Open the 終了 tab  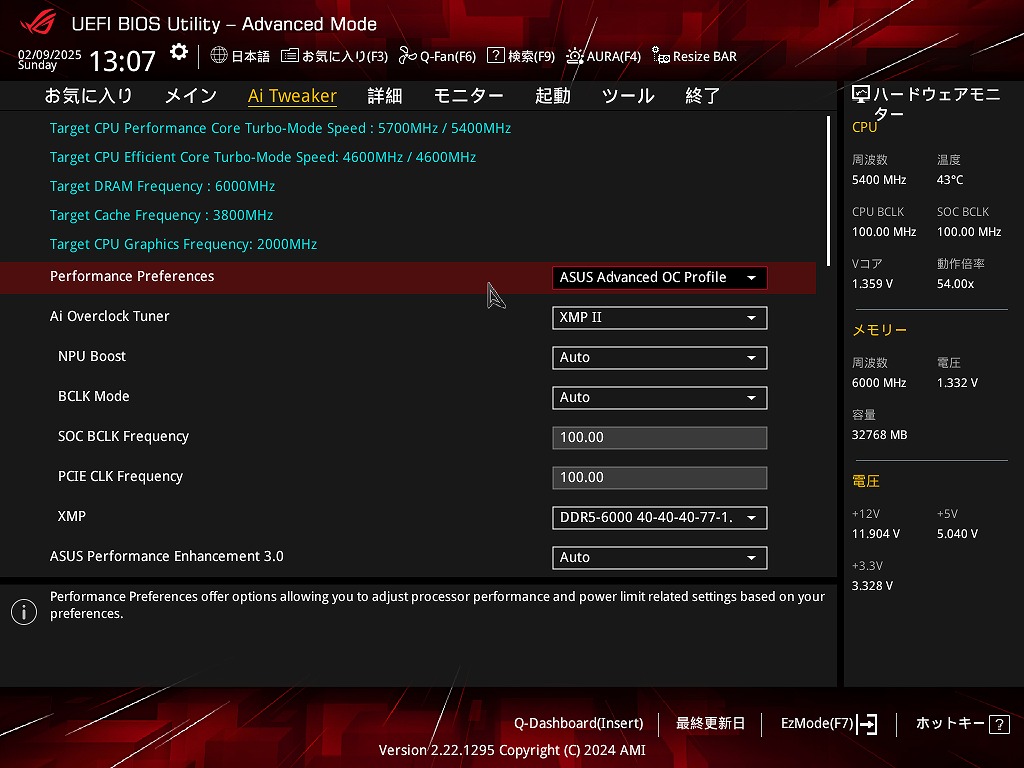click(x=703, y=96)
